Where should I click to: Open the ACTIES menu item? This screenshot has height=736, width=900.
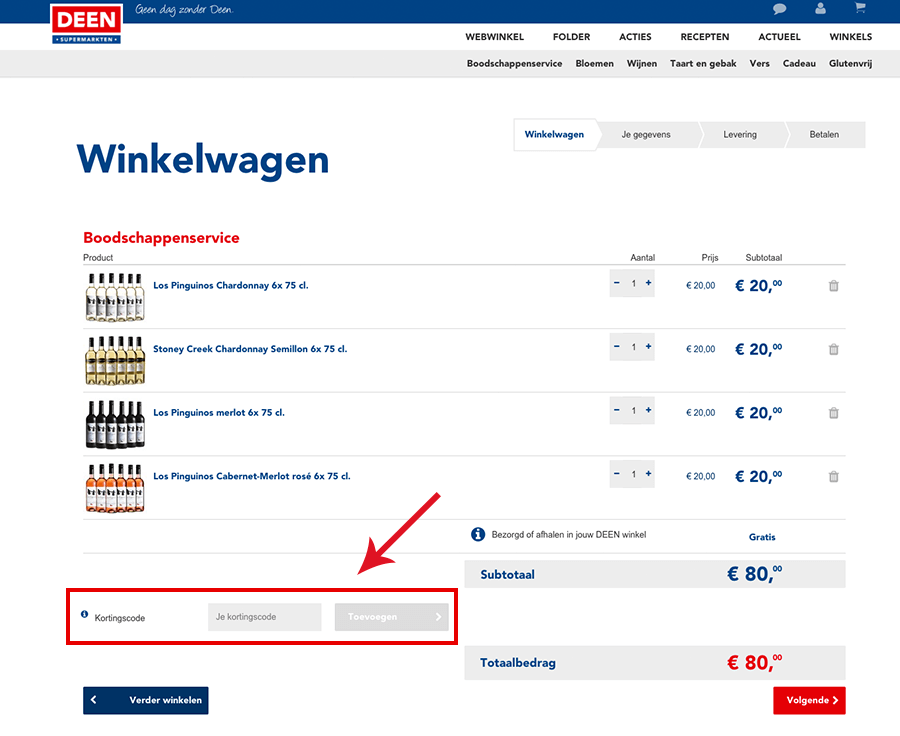[x=635, y=37]
